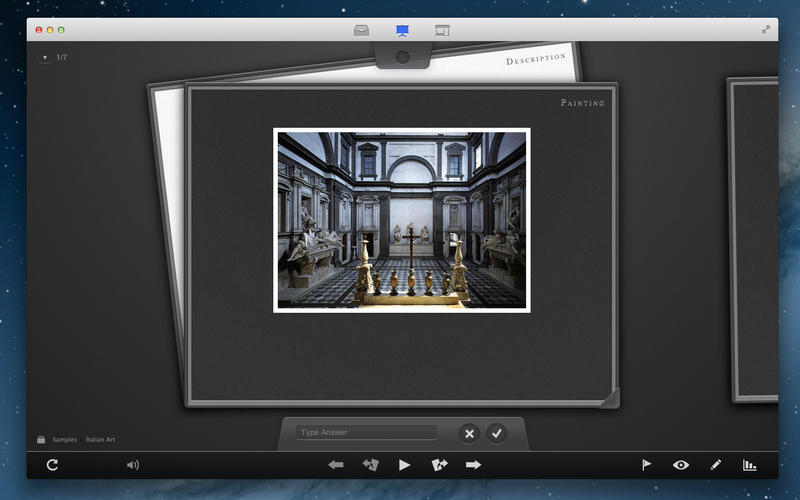Open the library inbox view icon

tap(361, 31)
